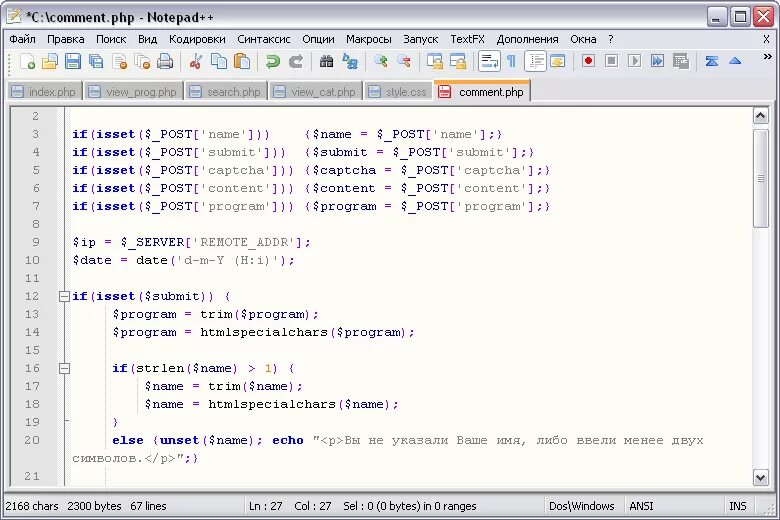Image resolution: width=780 pixels, height=520 pixels.
Task: Click the Close All documents icon
Action: tap(142, 61)
